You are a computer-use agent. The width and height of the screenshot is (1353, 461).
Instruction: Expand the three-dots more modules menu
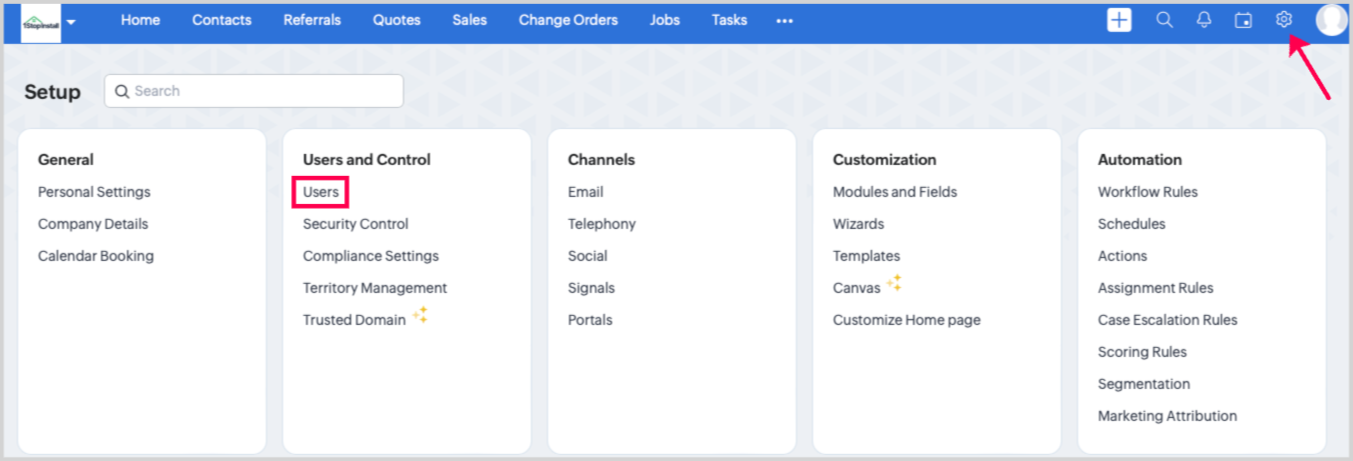(x=785, y=20)
